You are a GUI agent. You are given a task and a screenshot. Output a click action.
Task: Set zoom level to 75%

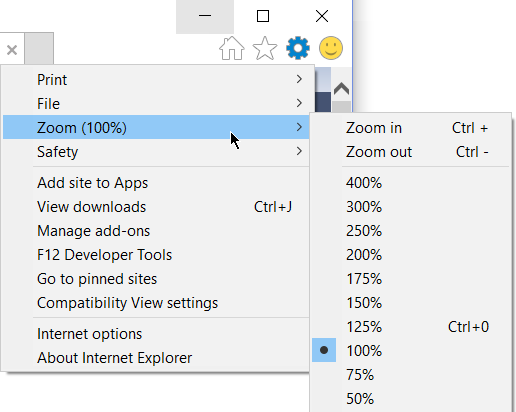410,375
